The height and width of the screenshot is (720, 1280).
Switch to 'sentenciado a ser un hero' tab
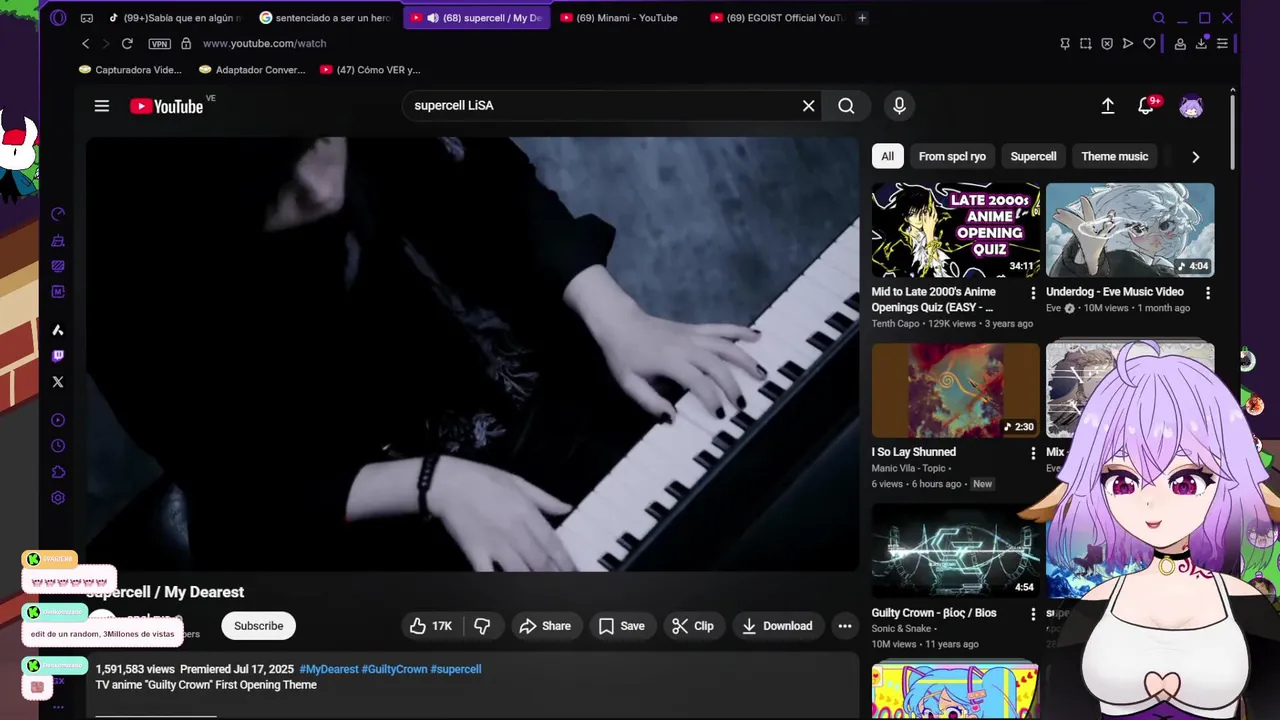click(x=326, y=18)
